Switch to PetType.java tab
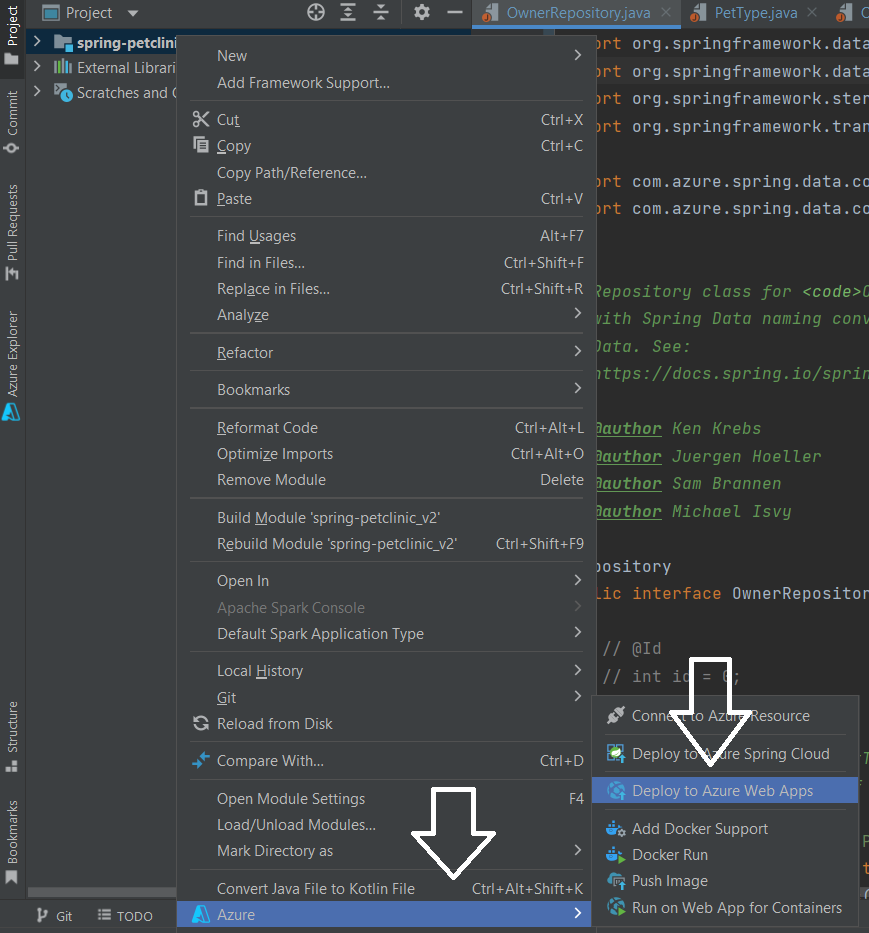The height and width of the screenshot is (933, 869). tap(755, 12)
